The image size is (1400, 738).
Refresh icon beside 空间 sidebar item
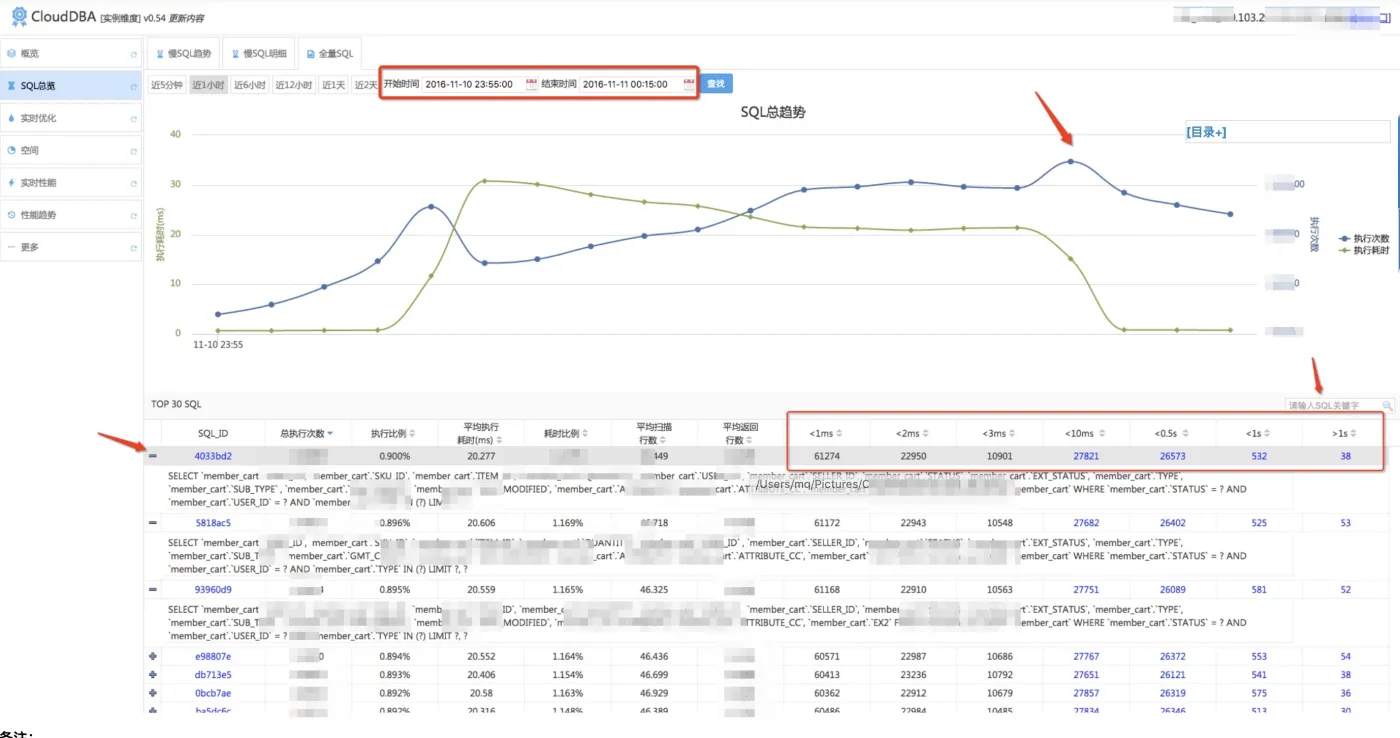click(134, 151)
